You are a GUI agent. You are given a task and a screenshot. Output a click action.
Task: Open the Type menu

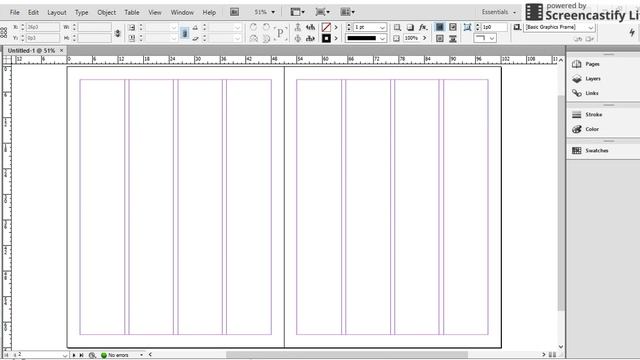point(81,12)
